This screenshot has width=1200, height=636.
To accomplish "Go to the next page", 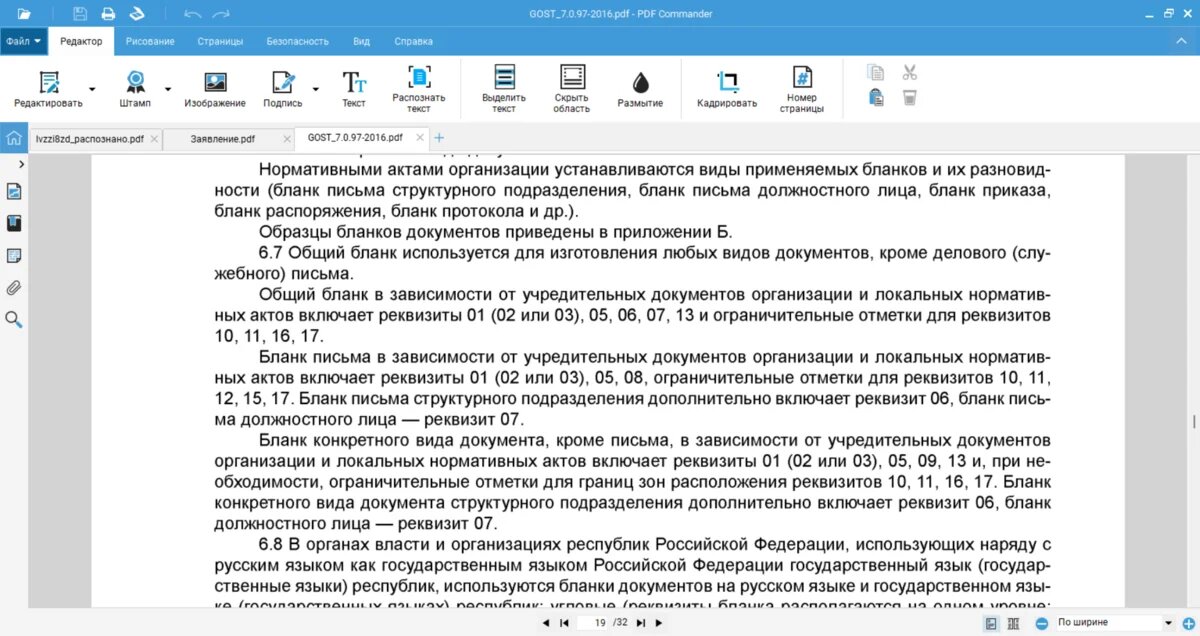I will click(x=659, y=623).
